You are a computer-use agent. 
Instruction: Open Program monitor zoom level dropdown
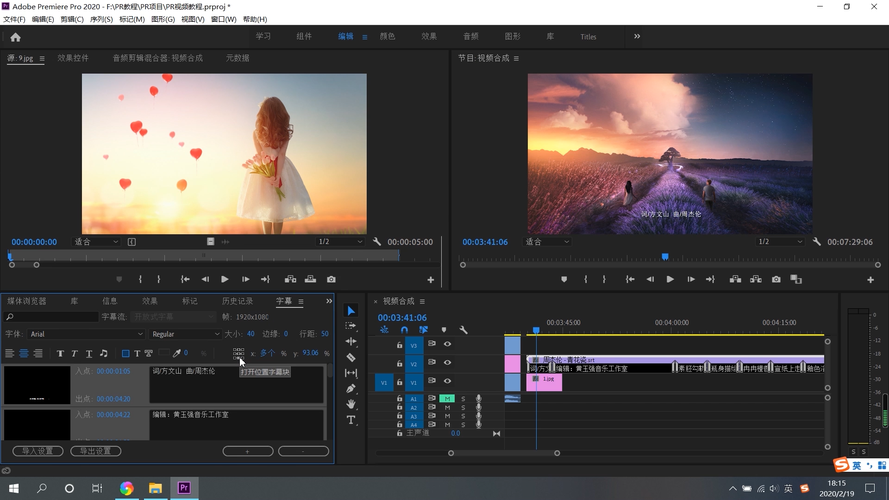tap(547, 241)
